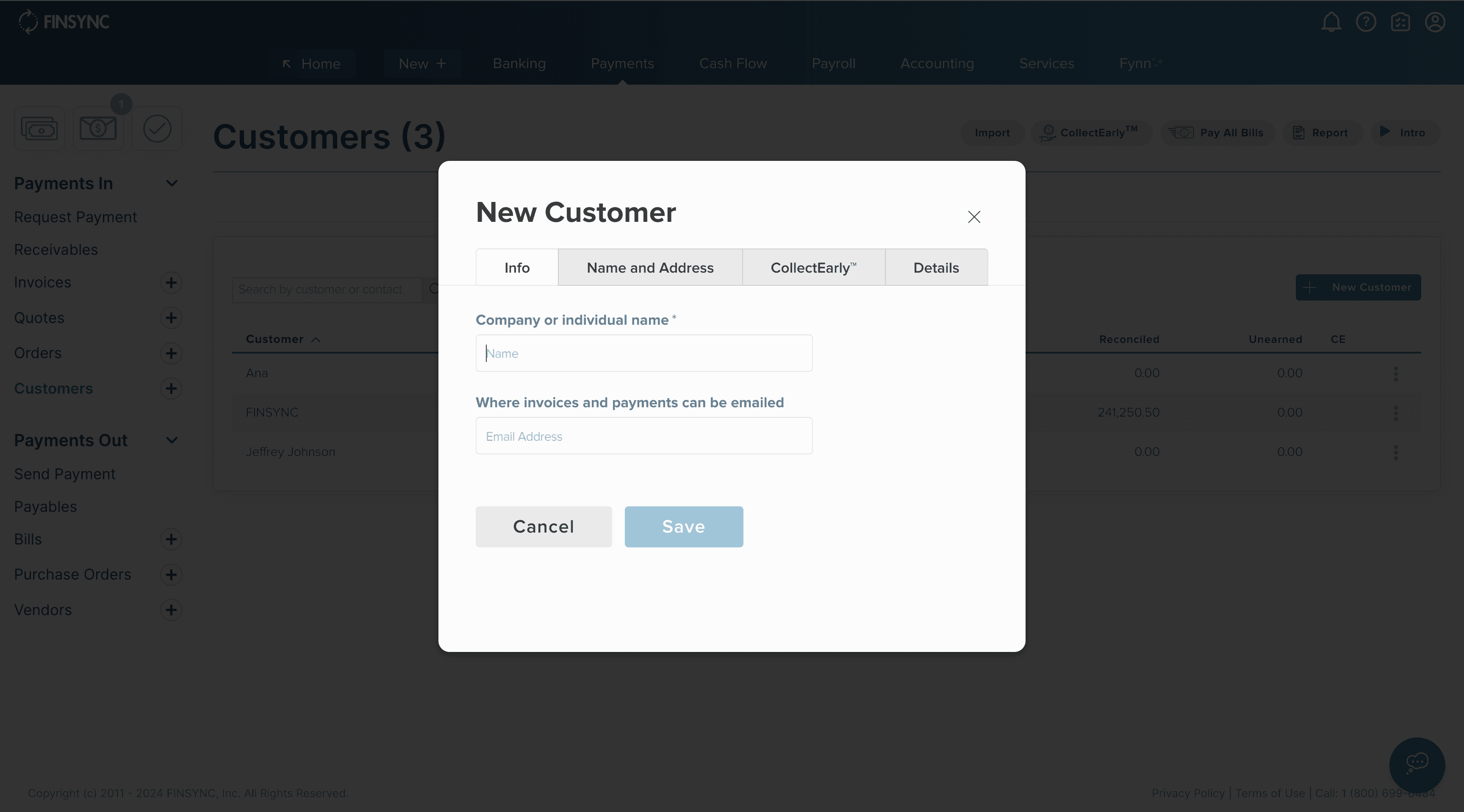Open the notifications bell icon
This screenshot has width=1464, height=812.
click(1331, 22)
